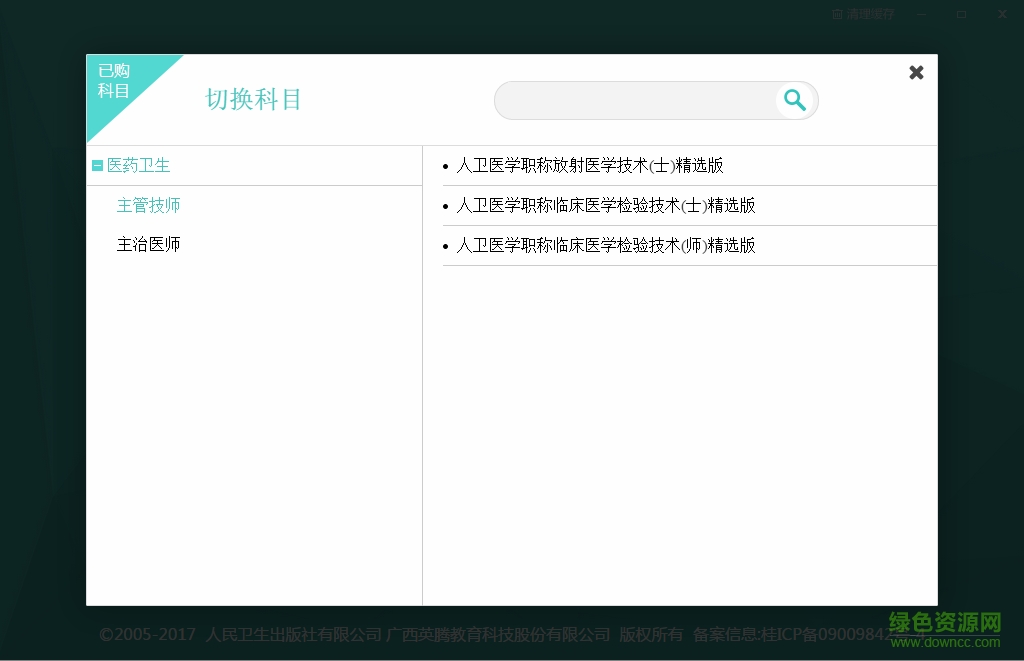Viewport: 1024px width, 661px height.
Task: Click the 切换科目 dialog title
Action: click(253, 99)
